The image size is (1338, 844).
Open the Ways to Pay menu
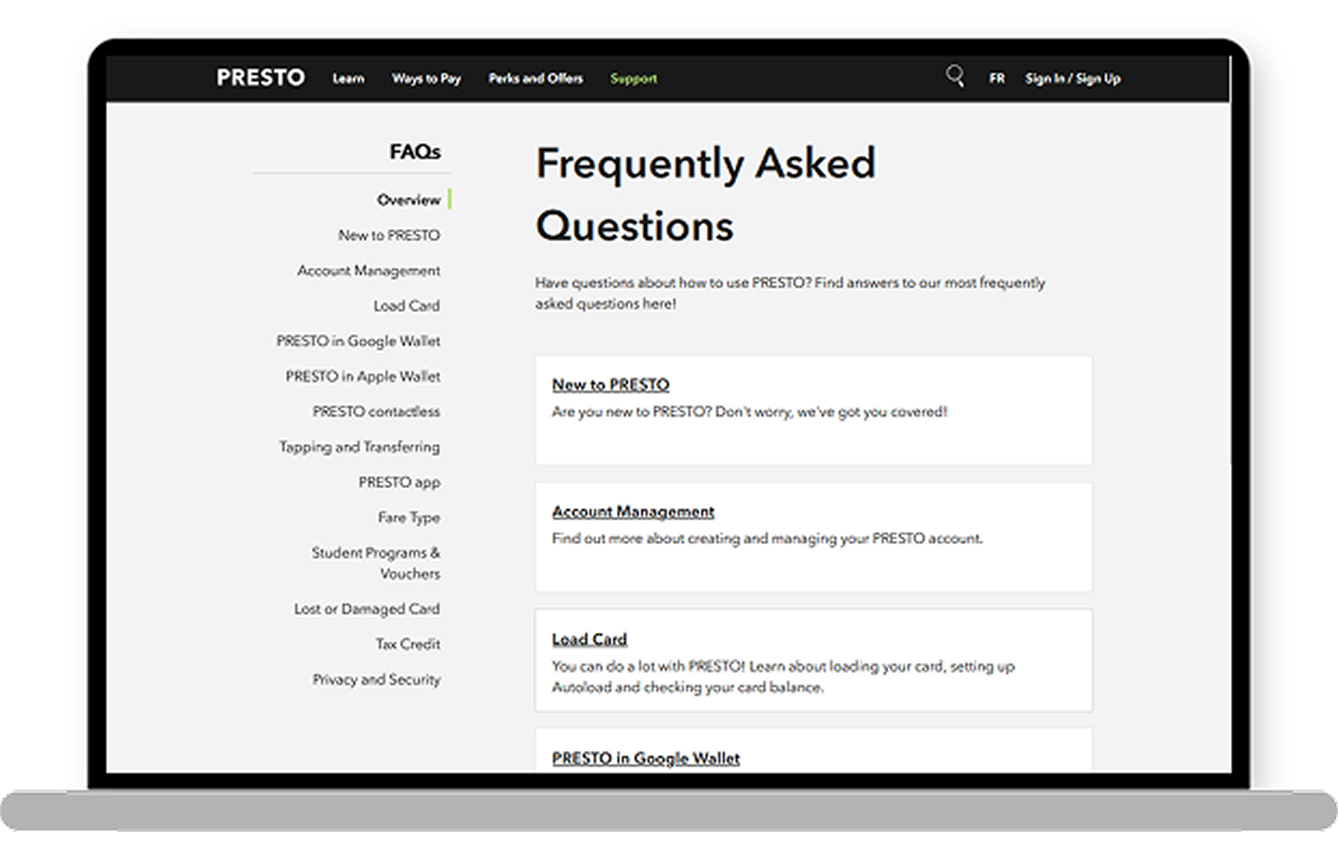[426, 78]
